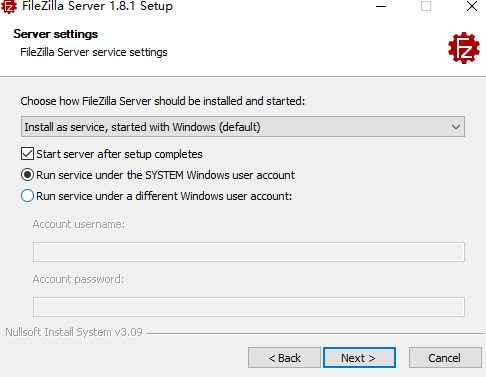Click the dropdown chevron arrow

click(x=456, y=127)
